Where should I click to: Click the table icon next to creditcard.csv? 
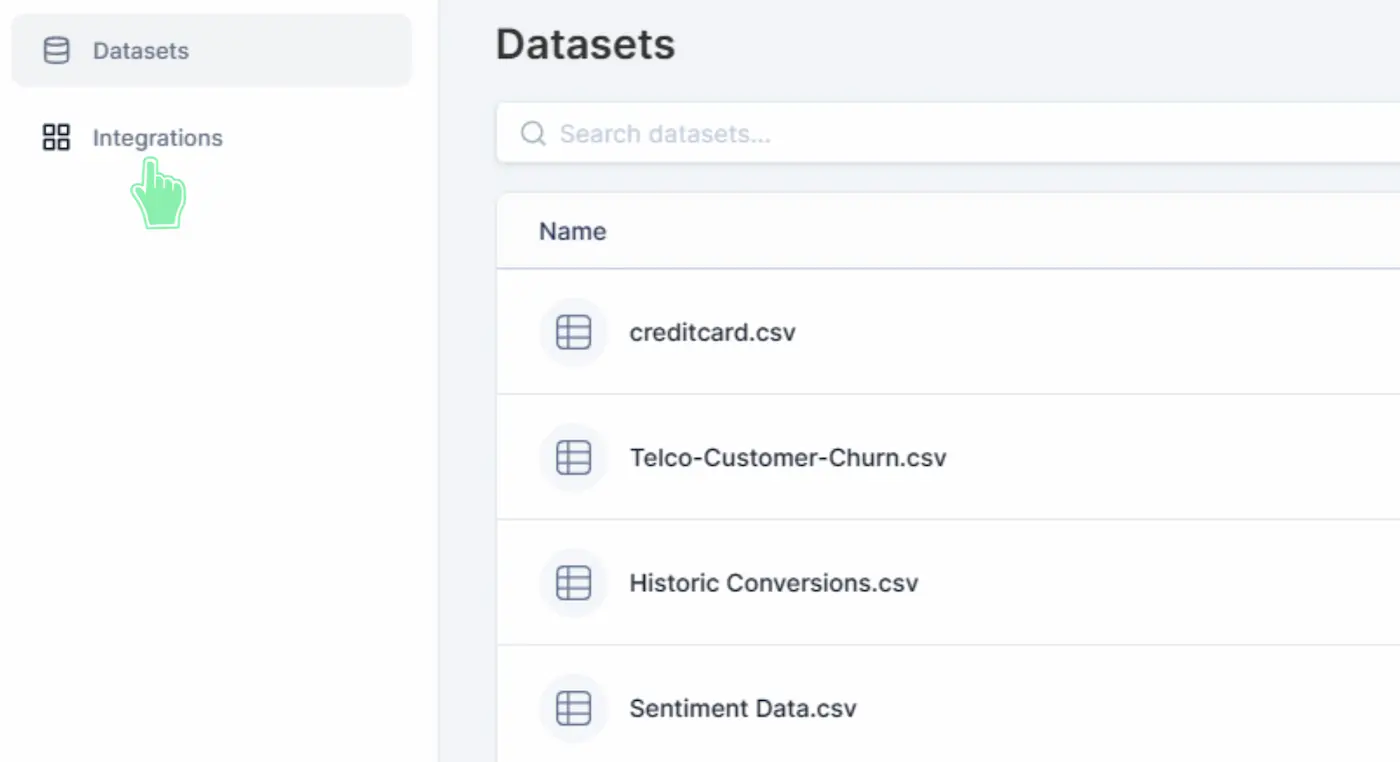[573, 332]
